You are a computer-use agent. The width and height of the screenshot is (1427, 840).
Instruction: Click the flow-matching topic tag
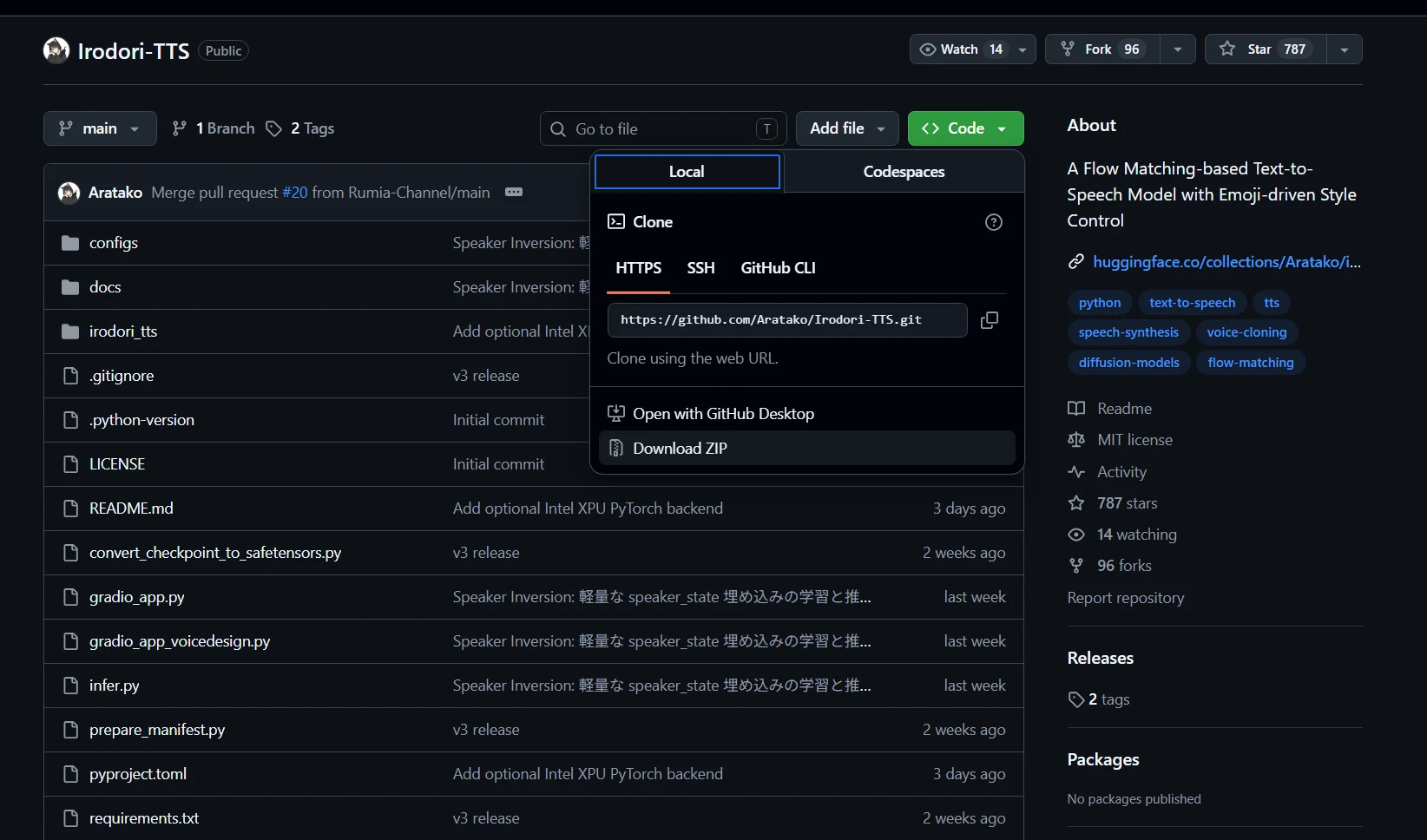1251,363
